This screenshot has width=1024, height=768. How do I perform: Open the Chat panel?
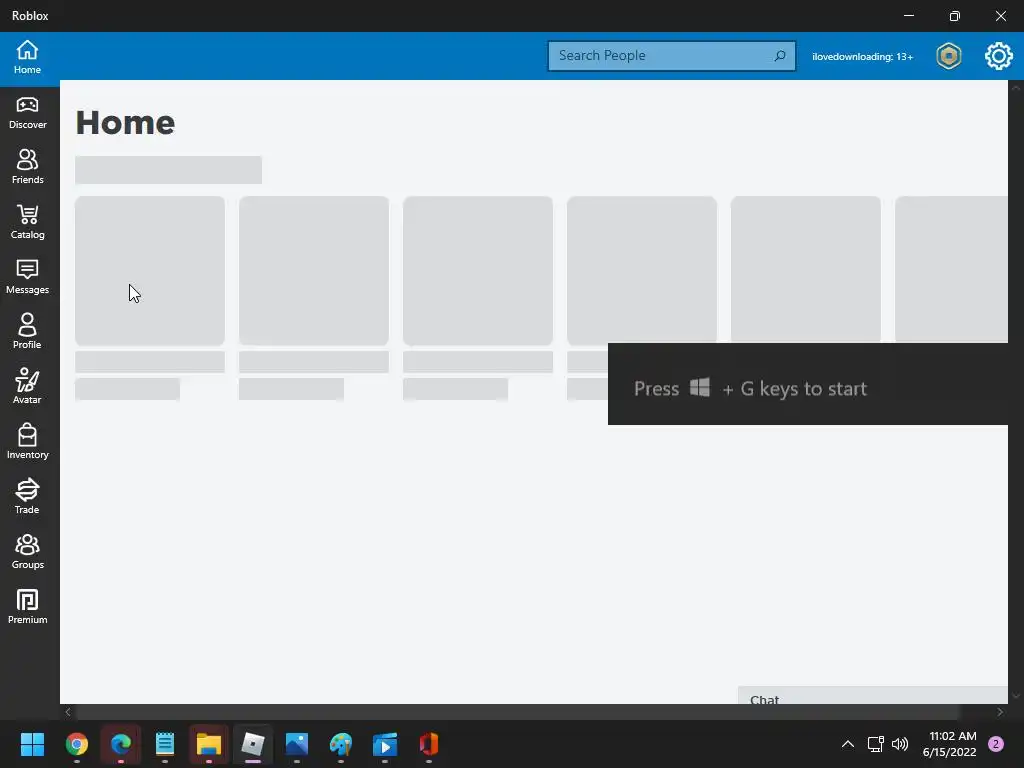pos(872,696)
